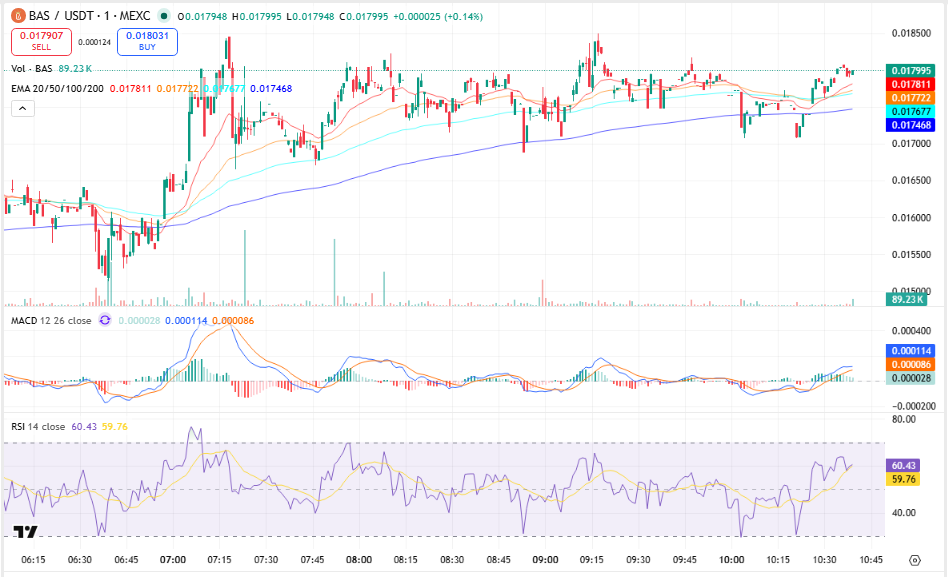Click the 0.018500 price scale label

[911, 33]
